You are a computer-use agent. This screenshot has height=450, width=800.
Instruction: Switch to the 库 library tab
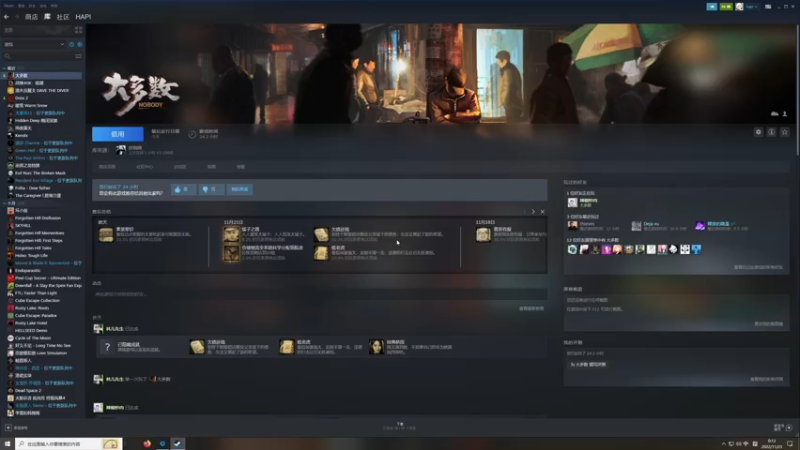click(x=47, y=17)
